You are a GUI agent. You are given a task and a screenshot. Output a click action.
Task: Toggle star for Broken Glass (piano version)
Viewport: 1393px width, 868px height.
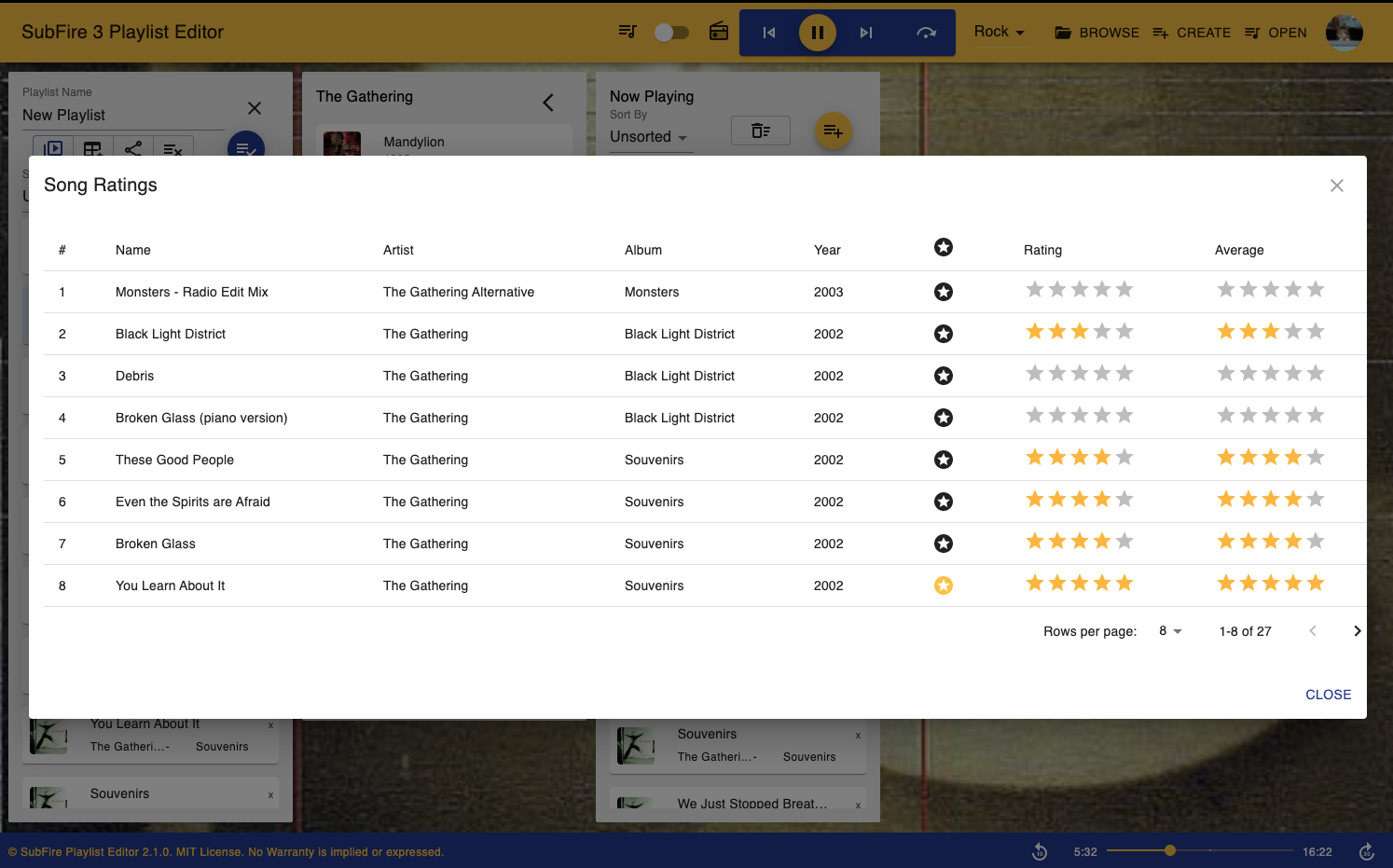(944, 418)
